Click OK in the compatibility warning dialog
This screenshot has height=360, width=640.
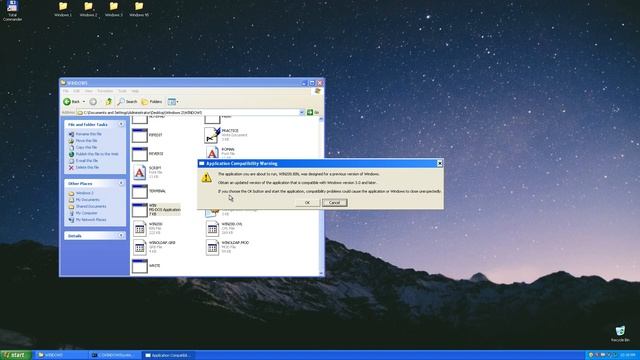point(307,202)
